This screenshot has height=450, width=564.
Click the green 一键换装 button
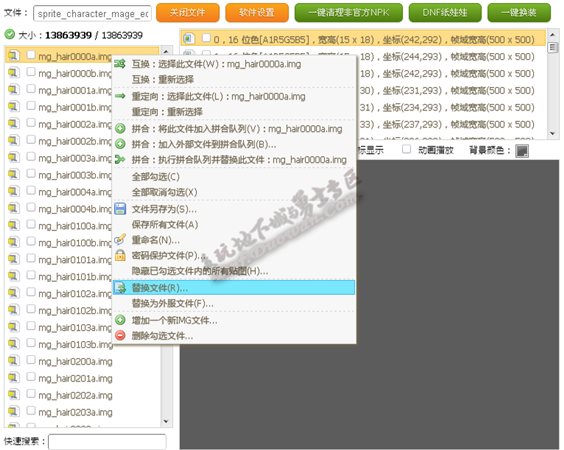coord(519,13)
